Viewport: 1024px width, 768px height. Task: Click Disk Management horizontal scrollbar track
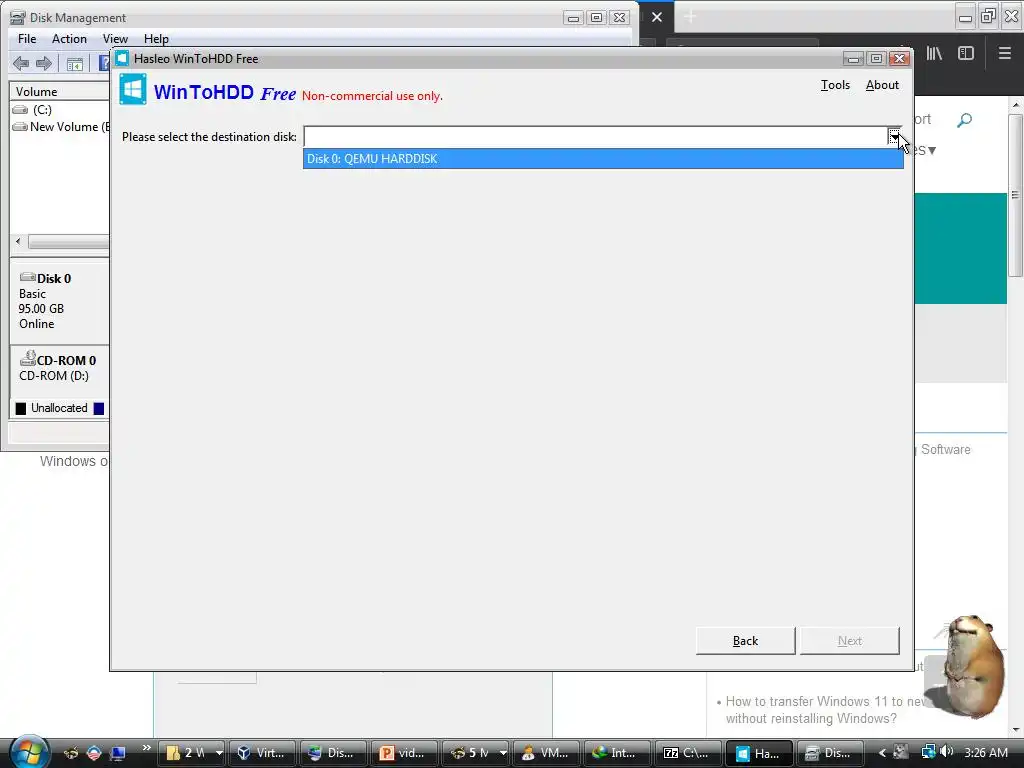tap(68, 242)
